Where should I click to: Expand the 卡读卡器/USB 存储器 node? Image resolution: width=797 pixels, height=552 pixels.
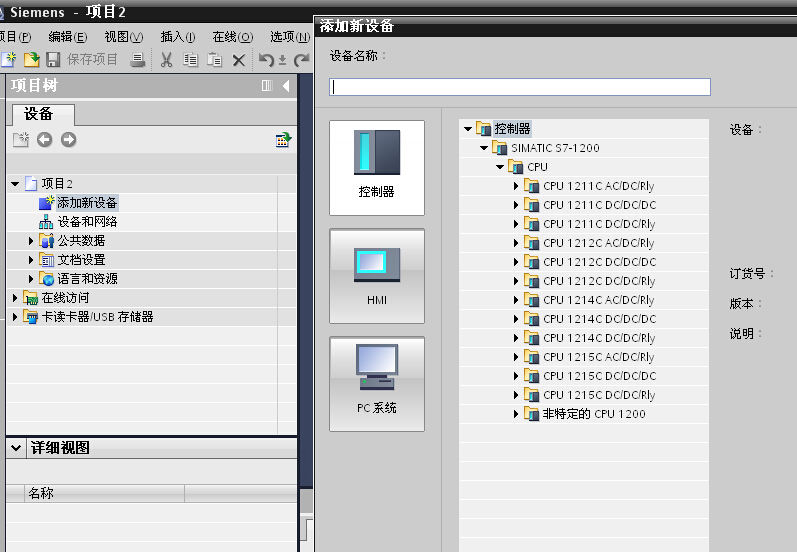[15, 317]
